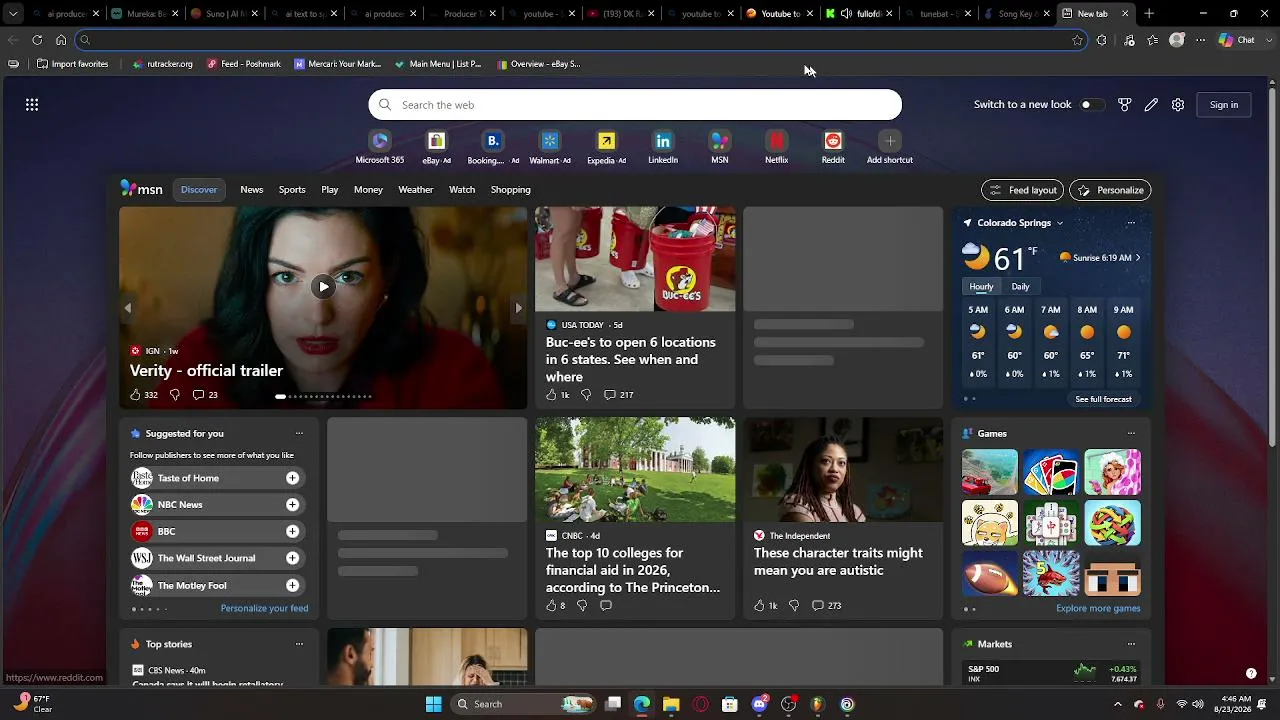1280x720 pixels.
Task: Open Feed - Poshmark bookmark
Action: 244,64
